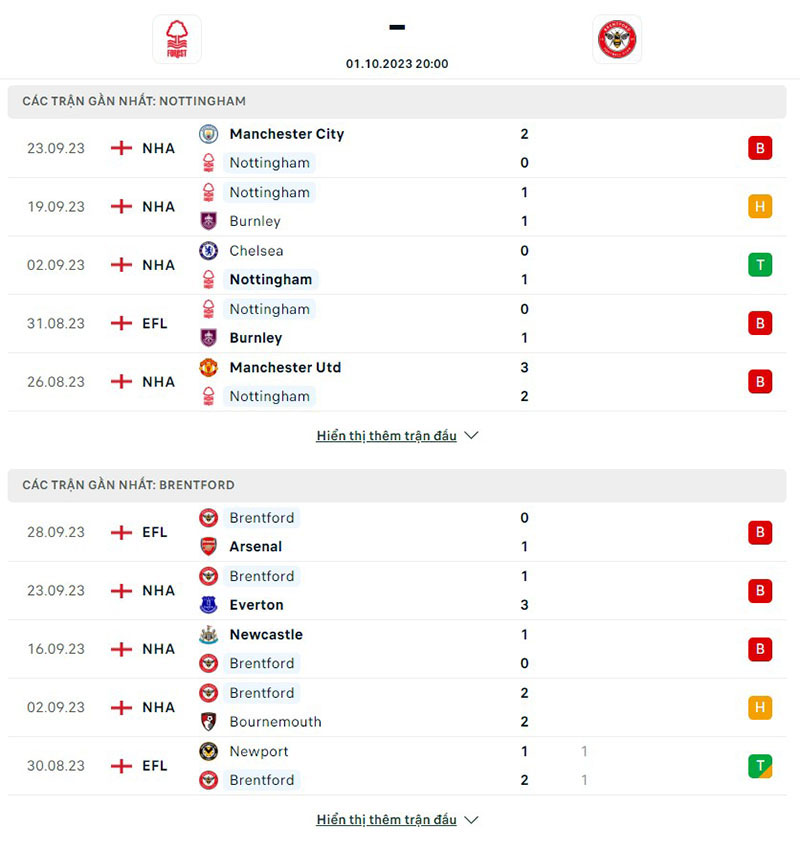The width and height of the screenshot is (800, 850).
Task: Click the yellow H badge for the Burnley draw
Action: pos(760,206)
